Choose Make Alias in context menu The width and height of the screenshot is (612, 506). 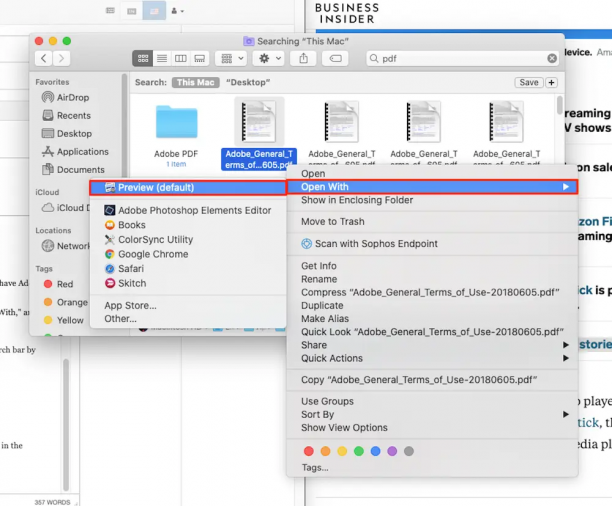pyautogui.click(x=432, y=319)
